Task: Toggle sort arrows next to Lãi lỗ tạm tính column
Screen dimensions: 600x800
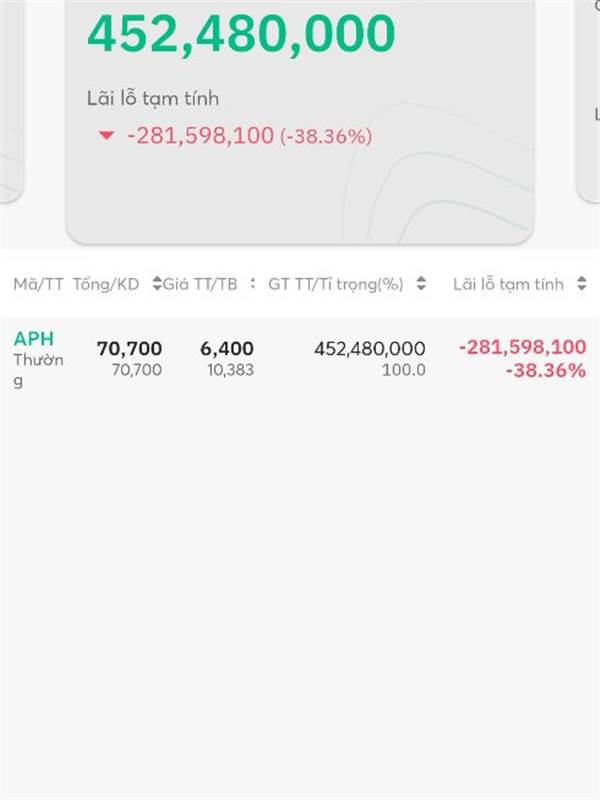Action: (x=581, y=284)
